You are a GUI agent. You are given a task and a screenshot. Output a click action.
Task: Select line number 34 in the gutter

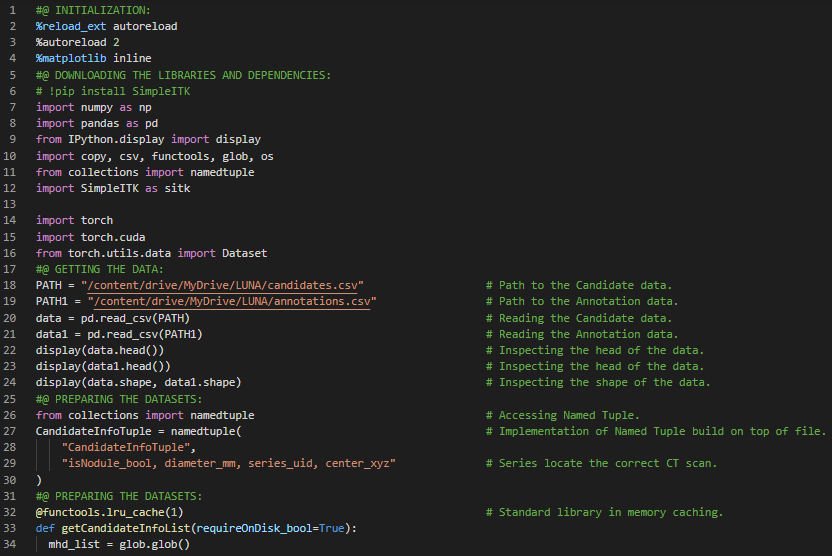pos(11,544)
